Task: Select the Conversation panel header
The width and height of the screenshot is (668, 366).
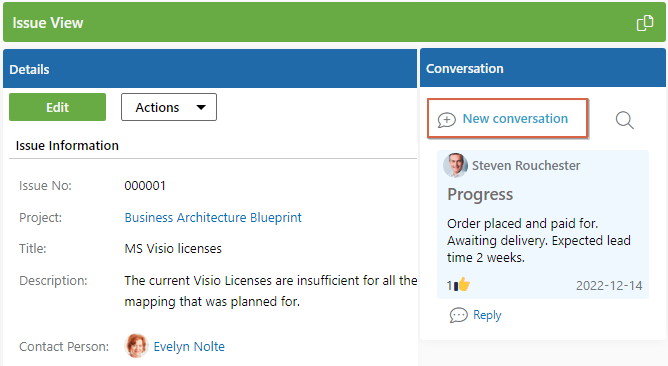Action: tap(543, 68)
